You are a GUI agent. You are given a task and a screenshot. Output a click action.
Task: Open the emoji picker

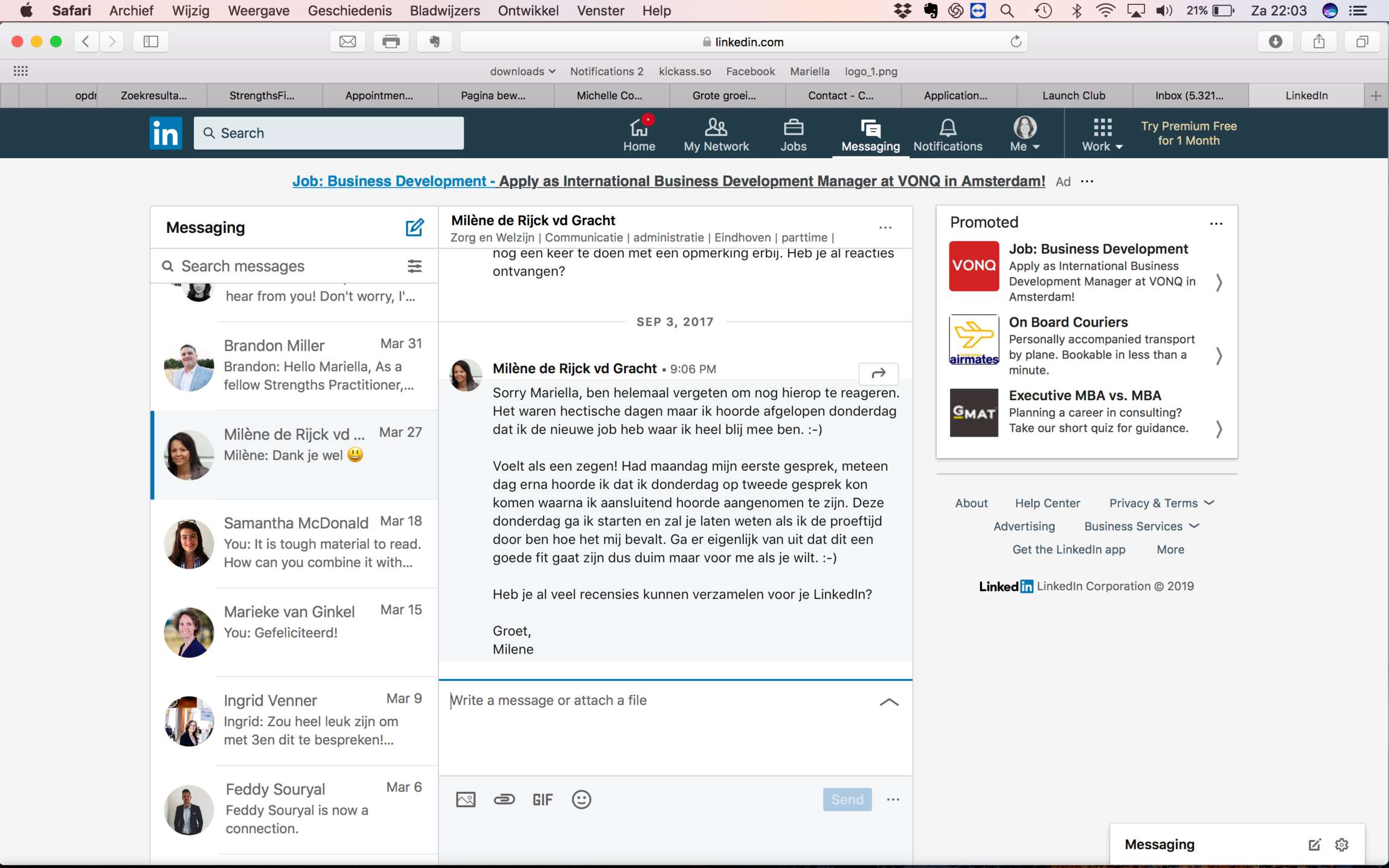[x=581, y=799]
